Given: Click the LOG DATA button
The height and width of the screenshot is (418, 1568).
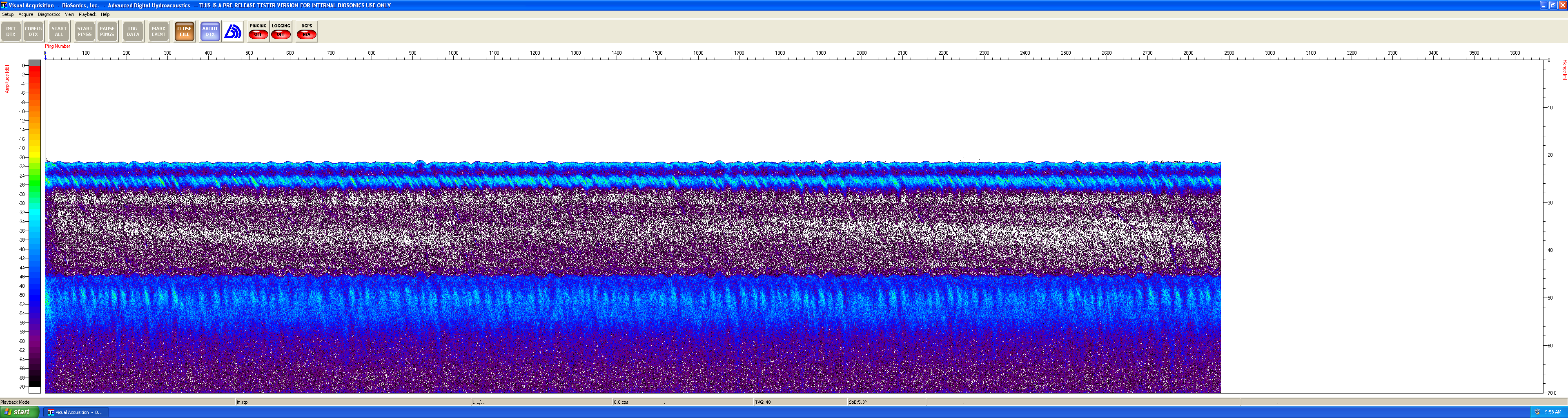Looking at the screenshot, I should pos(133,32).
